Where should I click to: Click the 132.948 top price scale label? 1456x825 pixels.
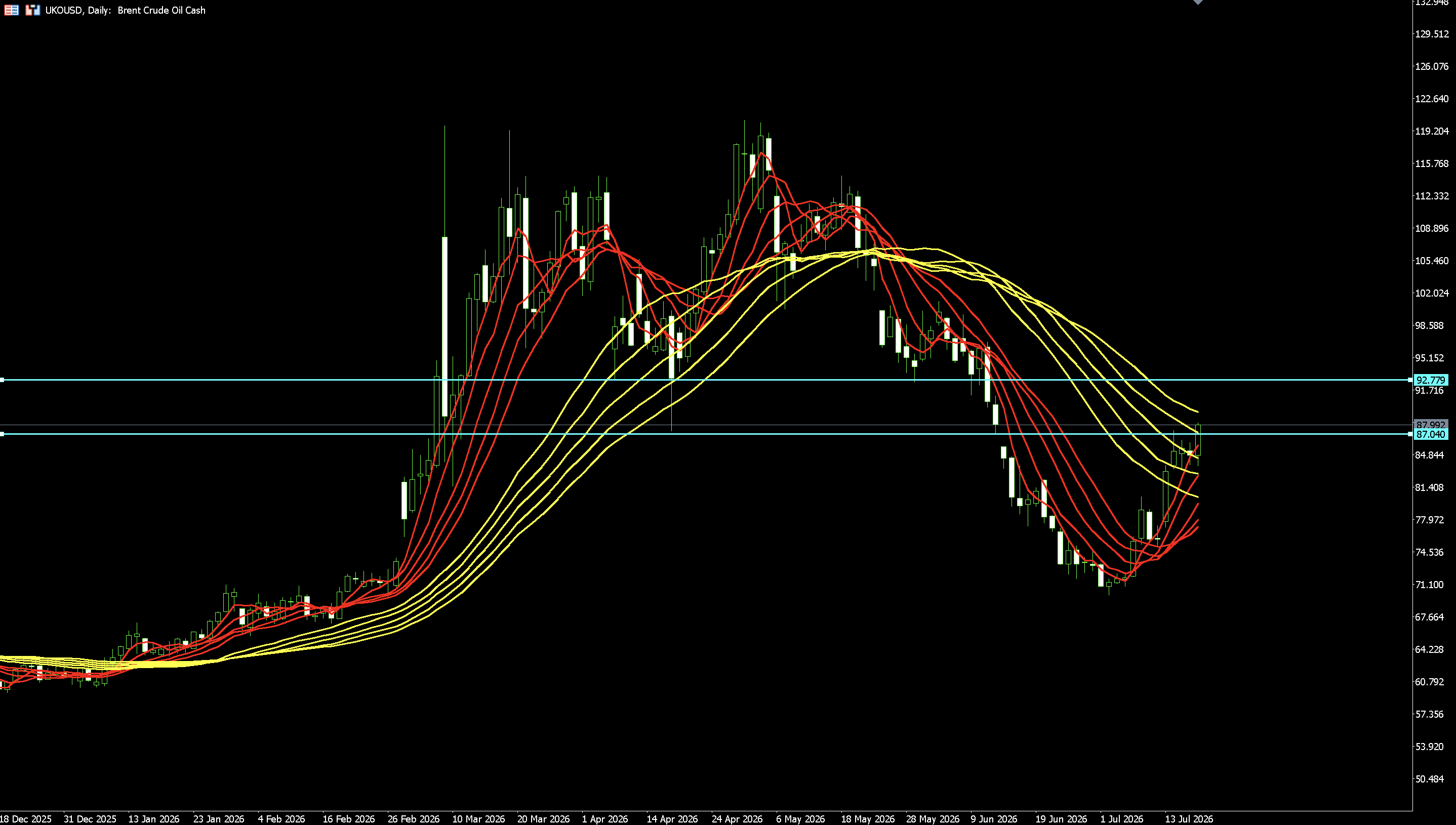(x=1432, y=3)
